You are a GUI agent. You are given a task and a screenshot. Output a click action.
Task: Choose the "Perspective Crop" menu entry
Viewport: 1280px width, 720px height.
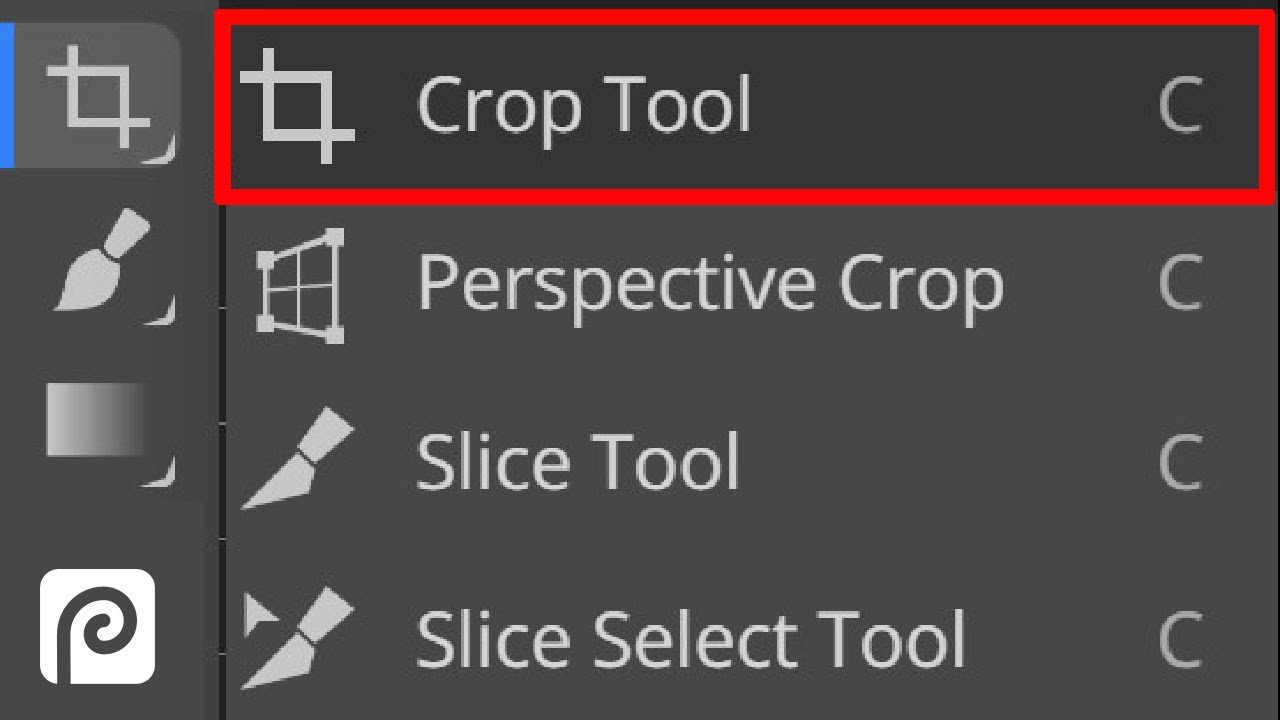coord(710,285)
